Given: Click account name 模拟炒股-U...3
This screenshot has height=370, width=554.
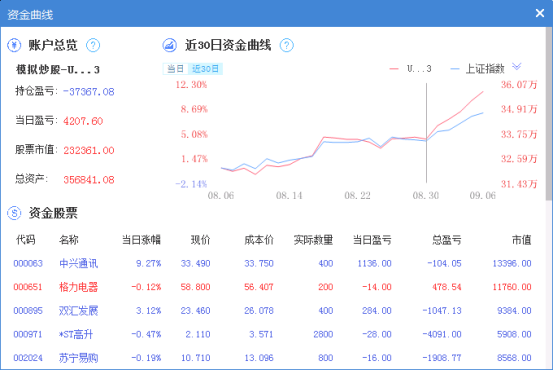Looking at the screenshot, I should point(58,70).
